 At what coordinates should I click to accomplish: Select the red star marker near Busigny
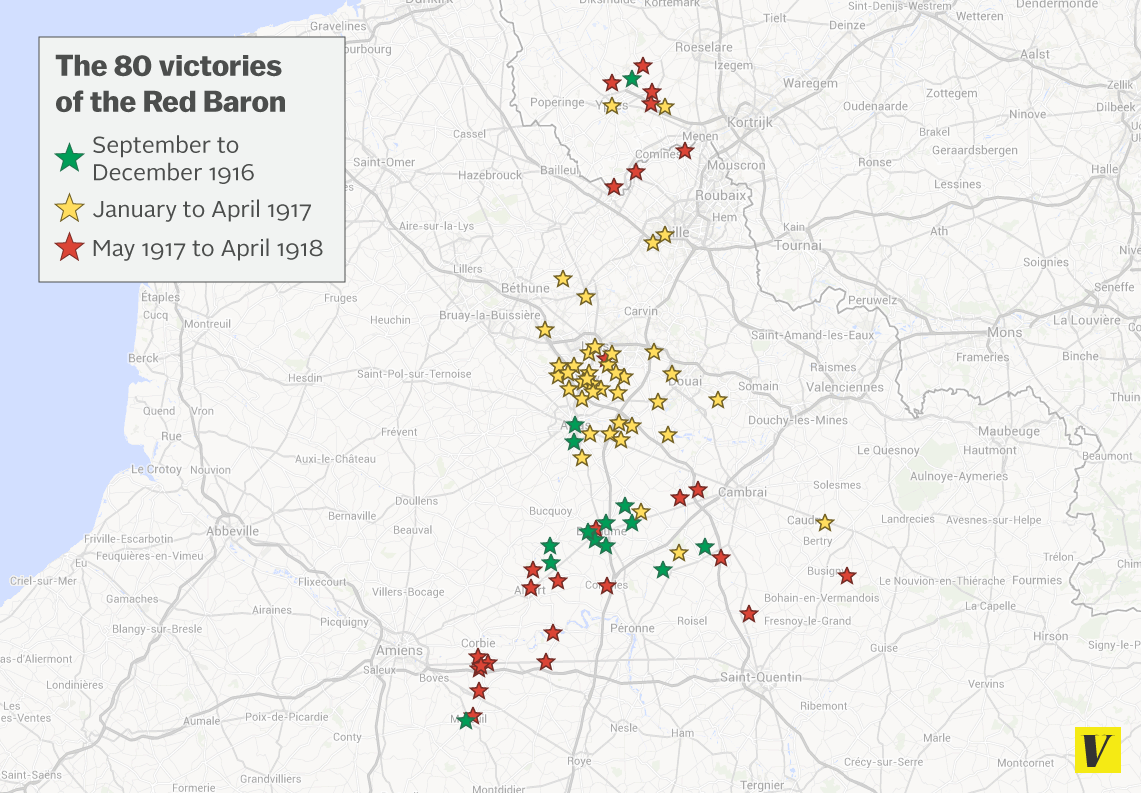846,576
